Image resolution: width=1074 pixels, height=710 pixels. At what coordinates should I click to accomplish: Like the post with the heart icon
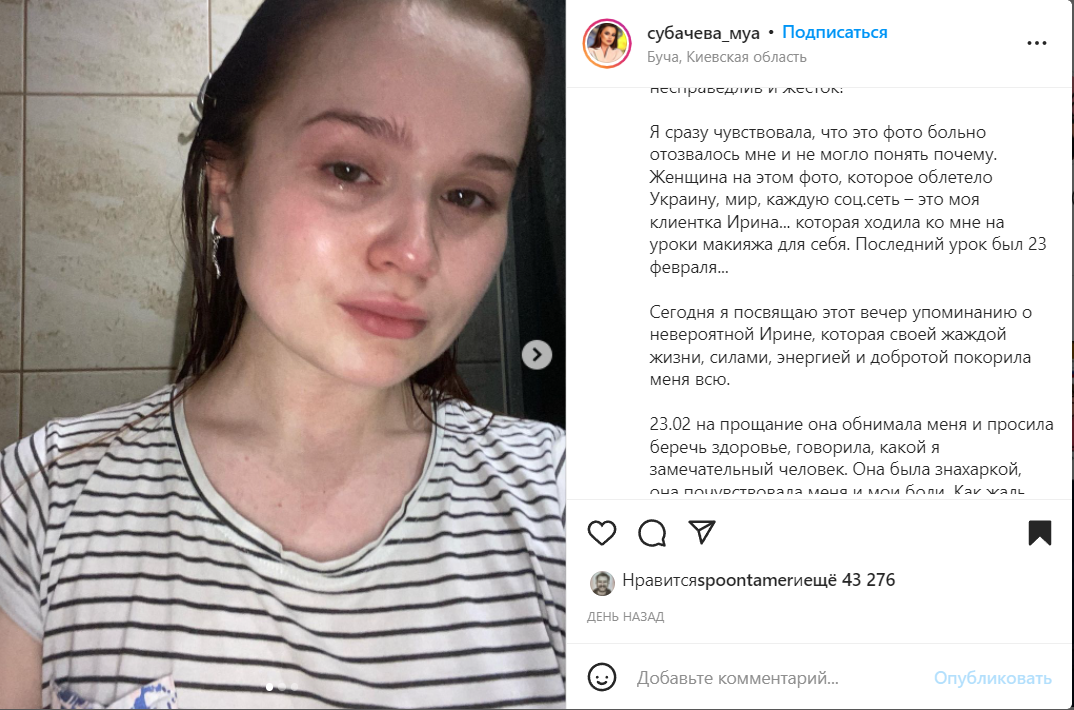tap(601, 533)
